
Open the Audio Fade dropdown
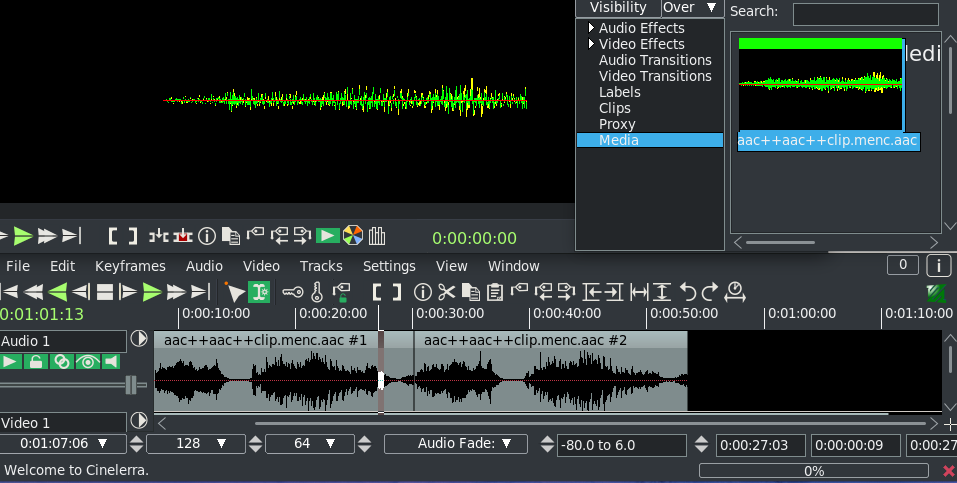coord(456,444)
